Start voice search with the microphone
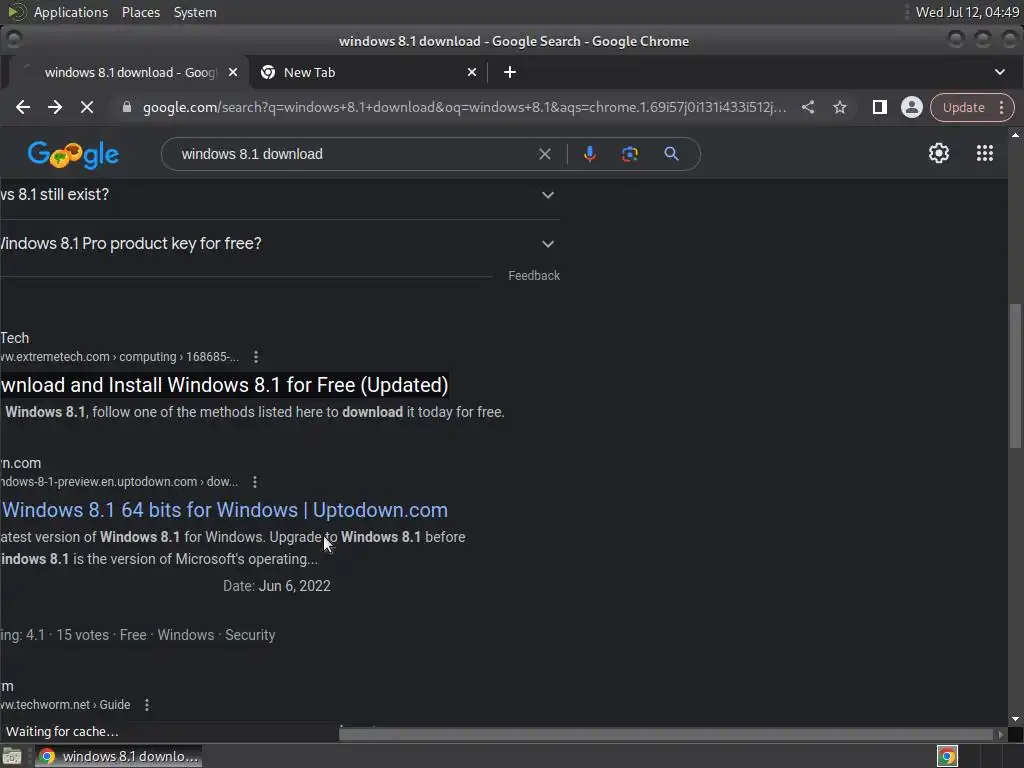 pos(590,154)
